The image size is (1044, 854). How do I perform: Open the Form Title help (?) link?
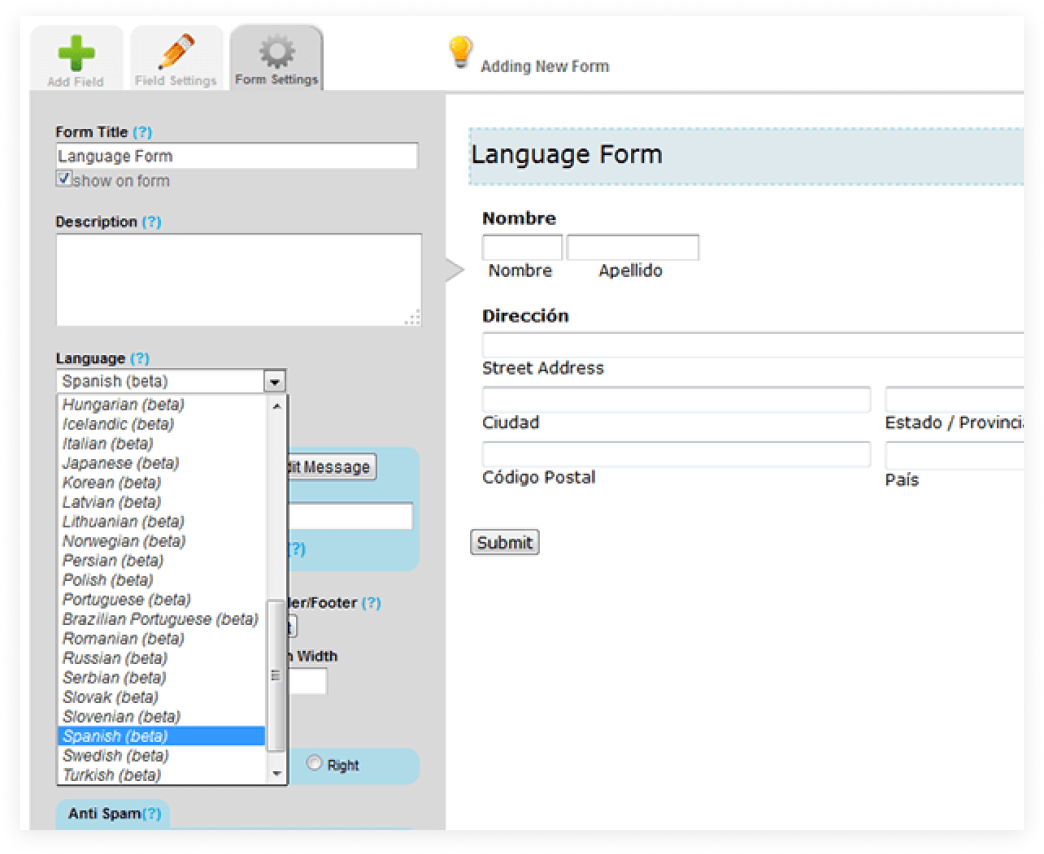pyautogui.click(x=142, y=132)
